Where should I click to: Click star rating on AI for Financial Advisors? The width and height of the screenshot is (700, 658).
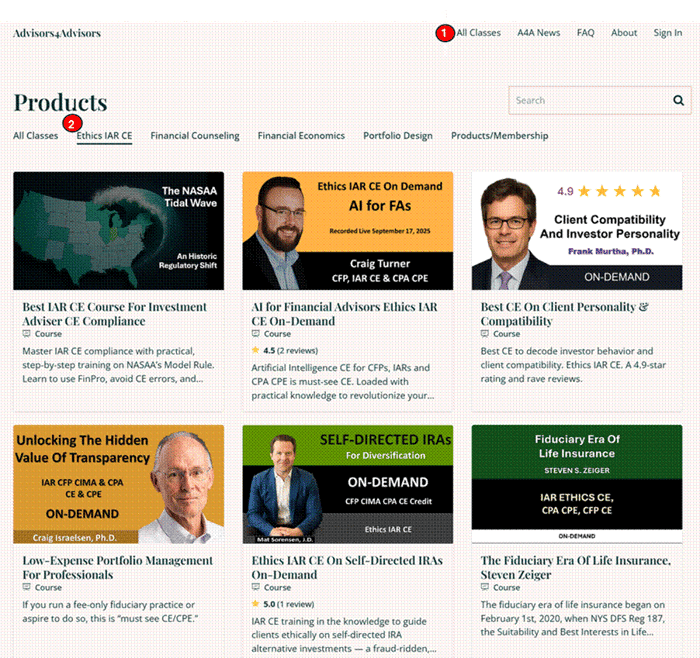coord(255,350)
